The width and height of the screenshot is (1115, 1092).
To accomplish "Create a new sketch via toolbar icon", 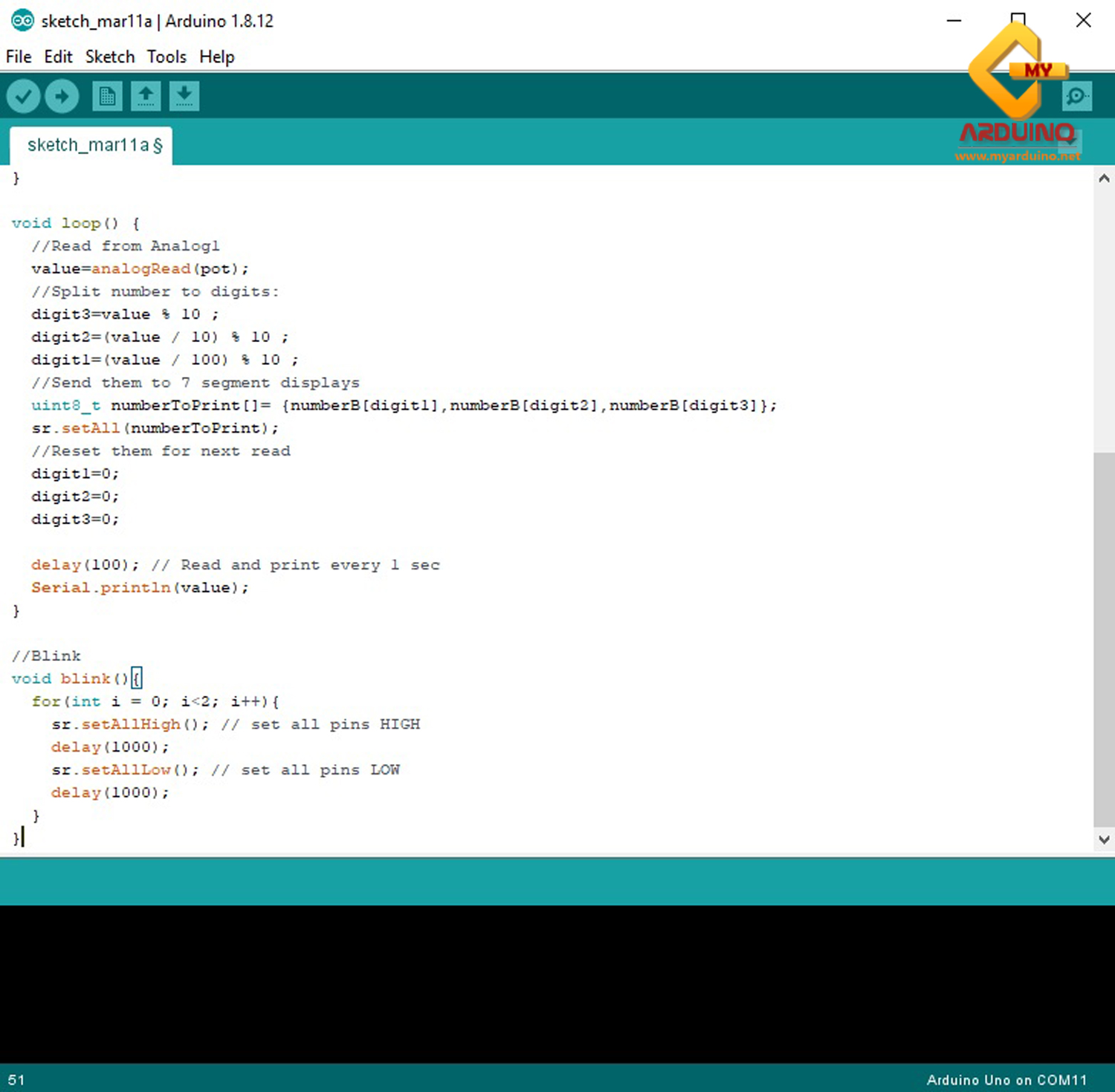I will pos(106,95).
